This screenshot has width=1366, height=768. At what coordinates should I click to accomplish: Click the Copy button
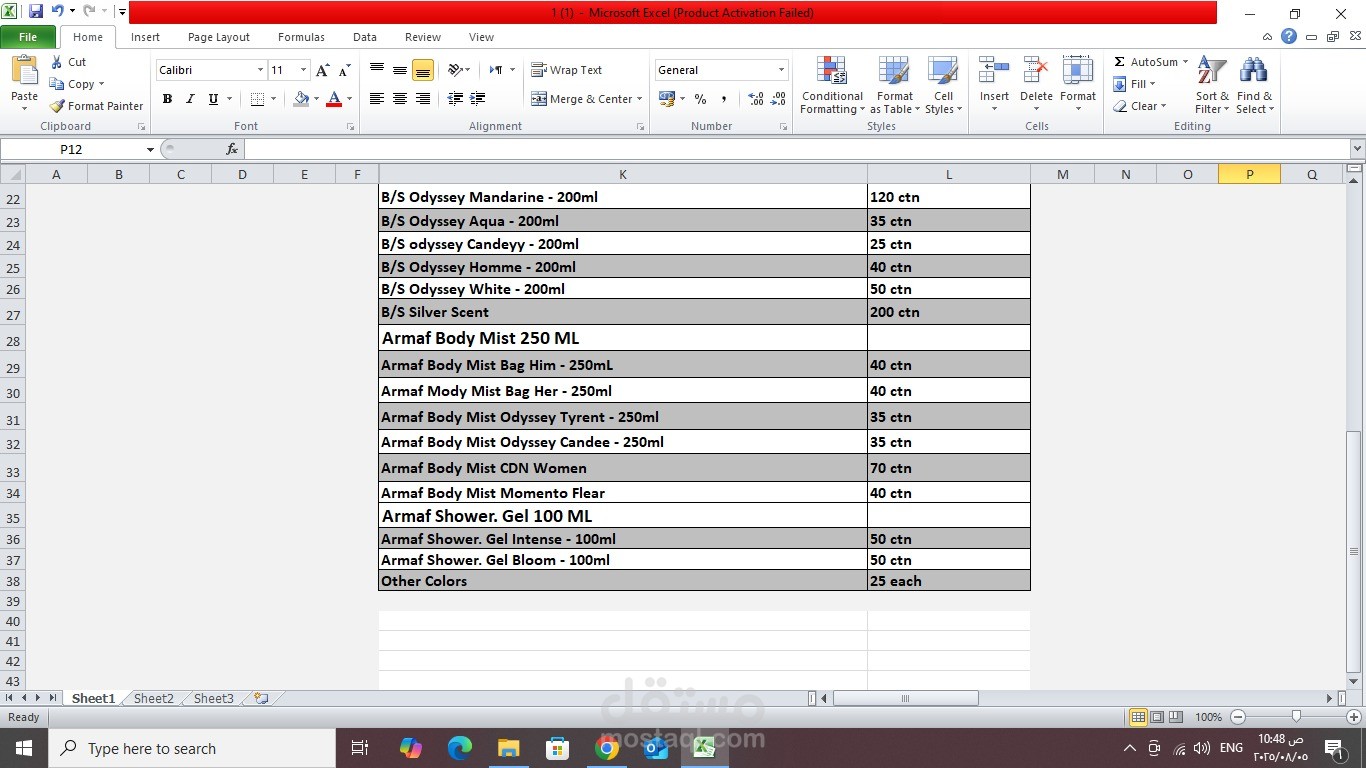78,84
